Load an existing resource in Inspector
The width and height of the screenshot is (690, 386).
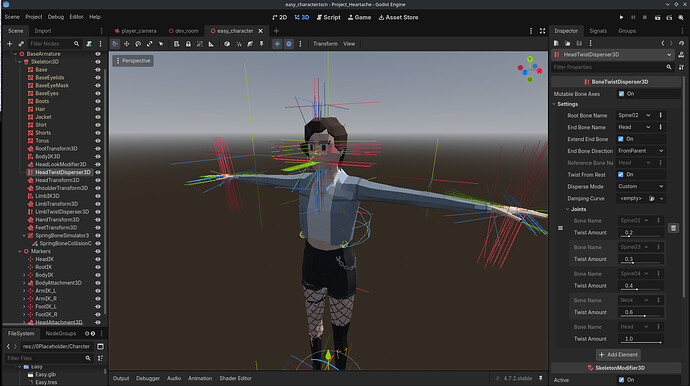tap(568, 43)
